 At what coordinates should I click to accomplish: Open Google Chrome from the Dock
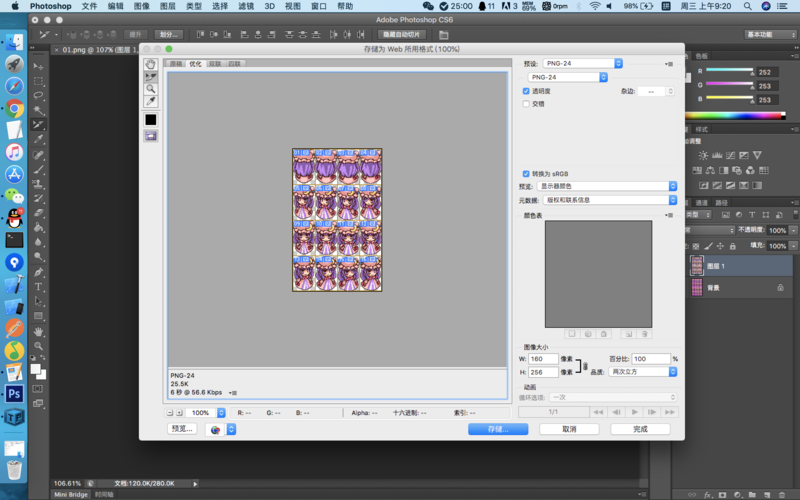tap(14, 108)
